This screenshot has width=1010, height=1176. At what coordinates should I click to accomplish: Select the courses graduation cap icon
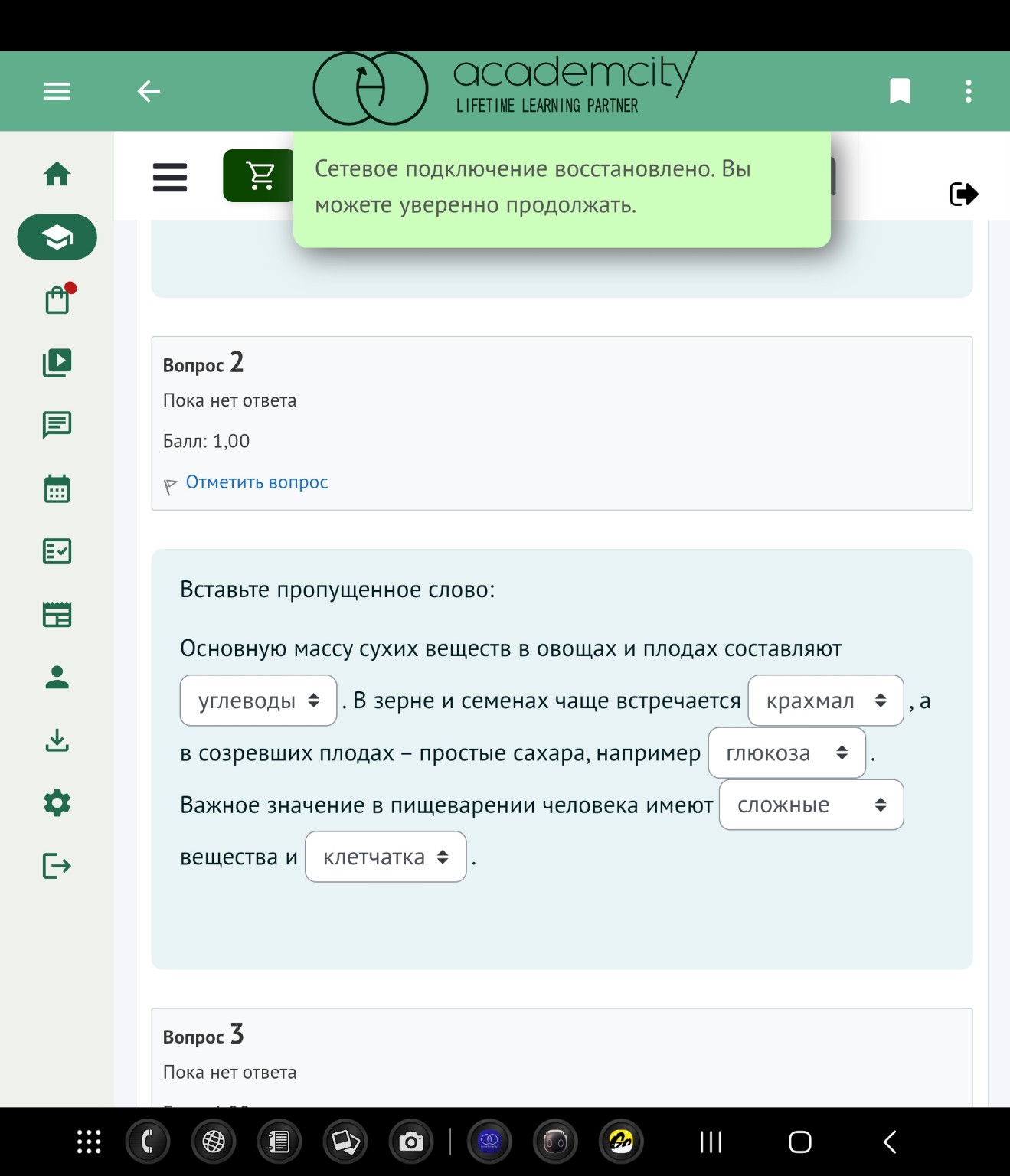coord(57,237)
